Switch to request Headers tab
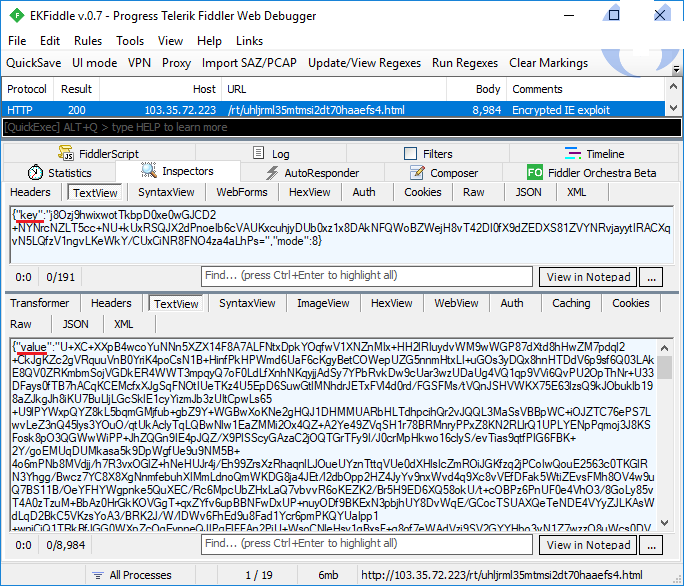The width and height of the screenshot is (684, 586). click(30, 192)
